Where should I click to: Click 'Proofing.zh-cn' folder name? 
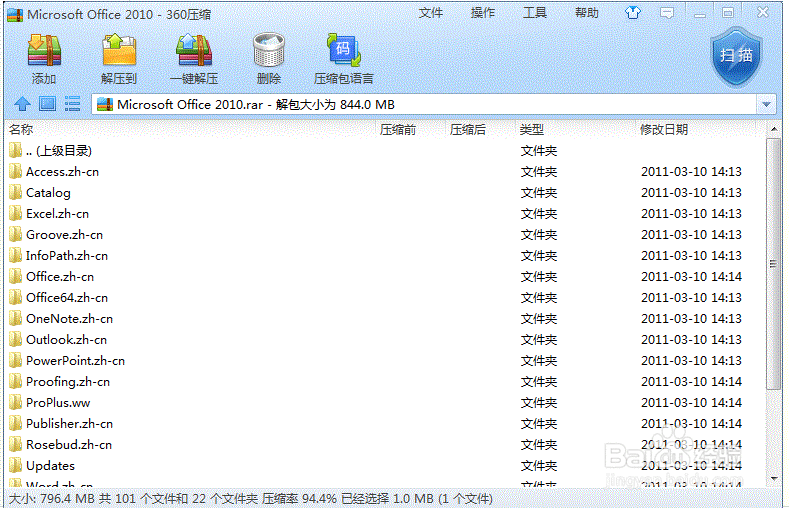(68, 382)
